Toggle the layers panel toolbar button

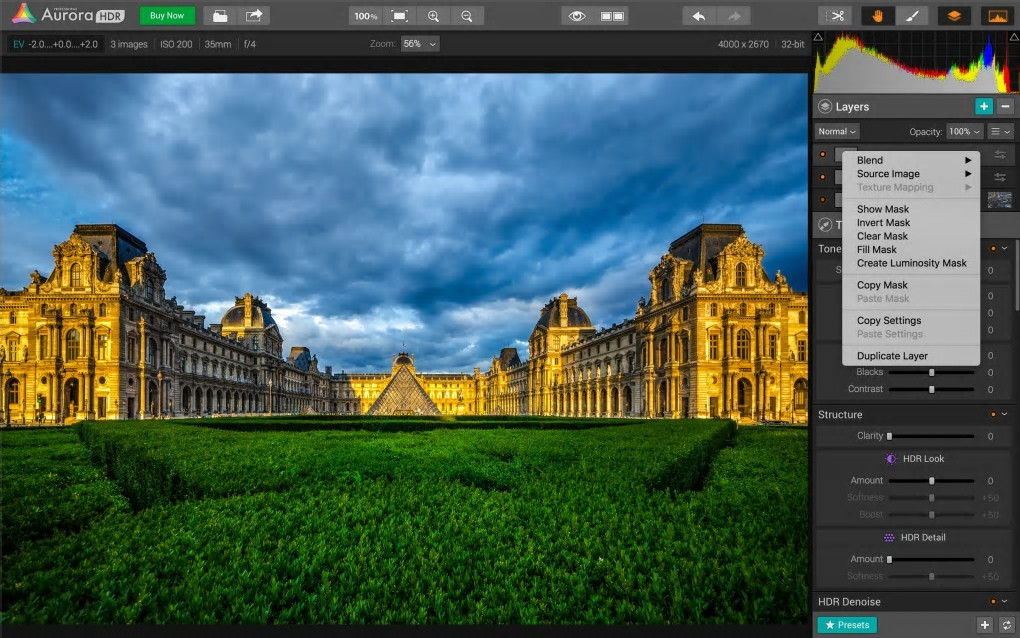click(x=954, y=16)
